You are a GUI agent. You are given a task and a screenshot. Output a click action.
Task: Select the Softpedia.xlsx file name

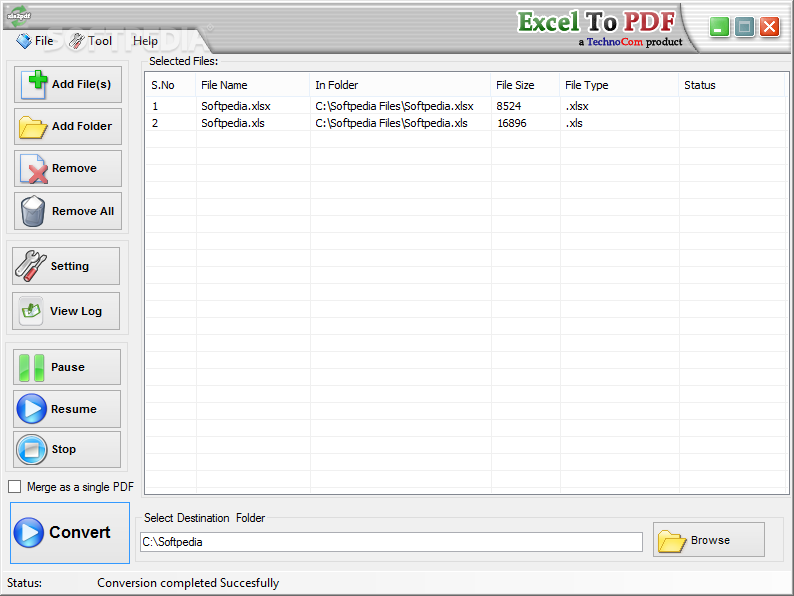(x=236, y=106)
